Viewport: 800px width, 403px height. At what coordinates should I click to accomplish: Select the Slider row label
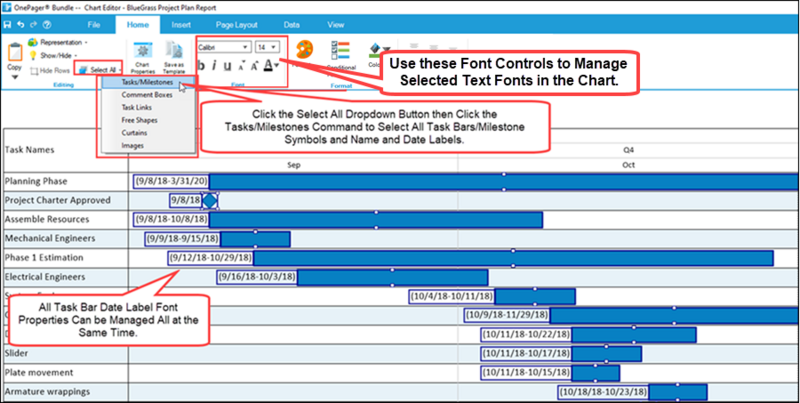tap(16, 353)
